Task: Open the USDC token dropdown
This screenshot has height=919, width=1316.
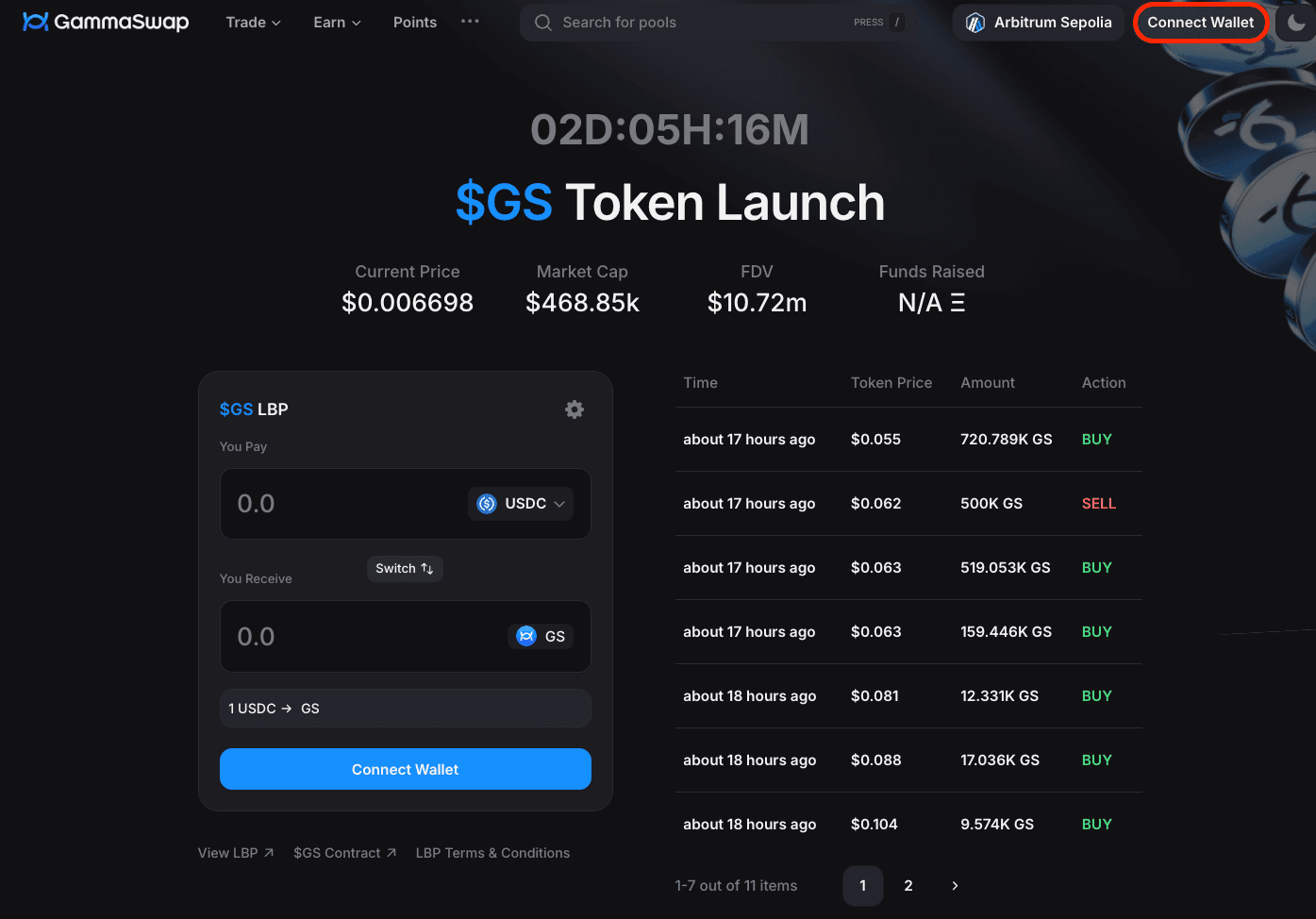Action: (x=521, y=504)
